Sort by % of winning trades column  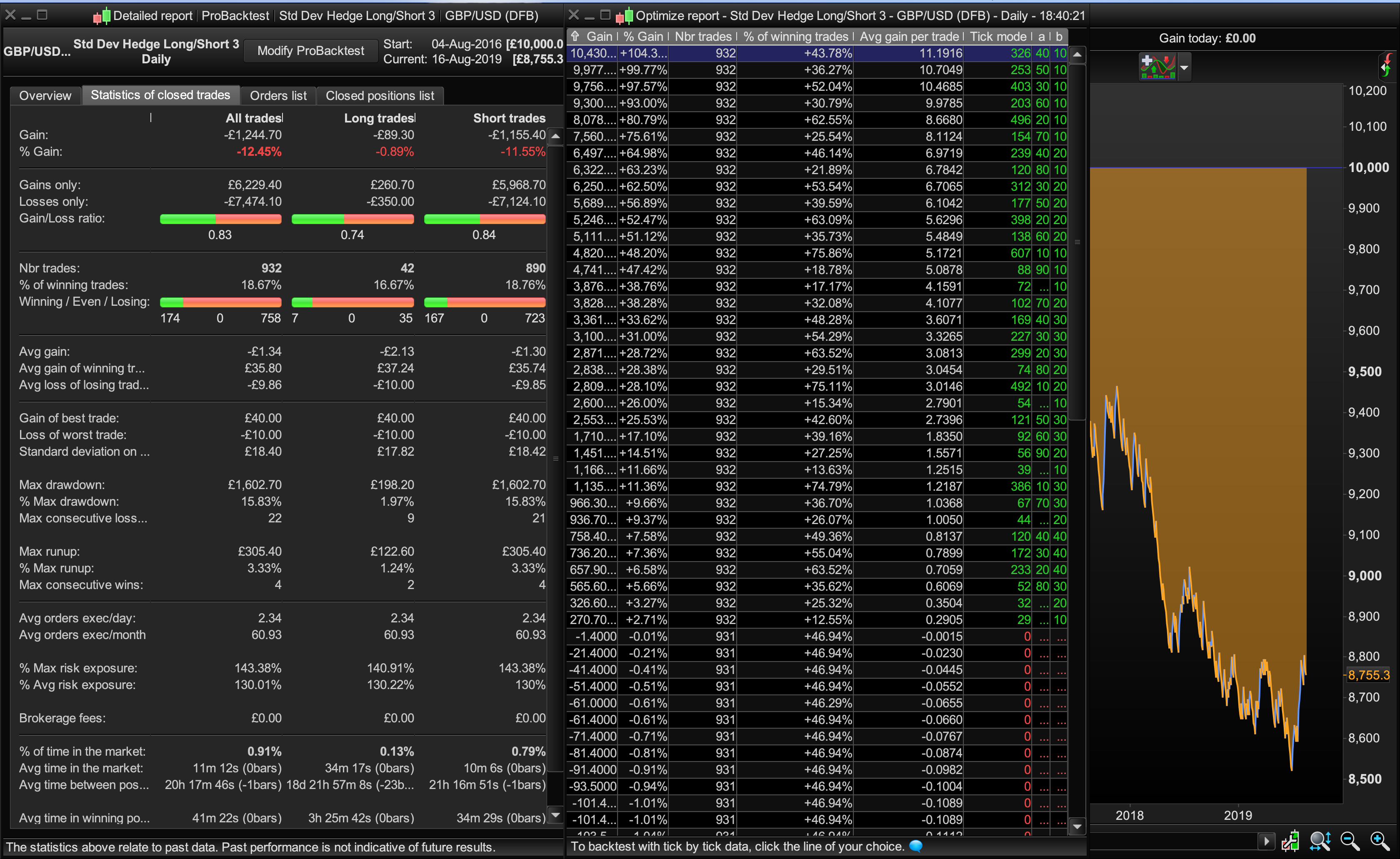(x=795, y=37)
